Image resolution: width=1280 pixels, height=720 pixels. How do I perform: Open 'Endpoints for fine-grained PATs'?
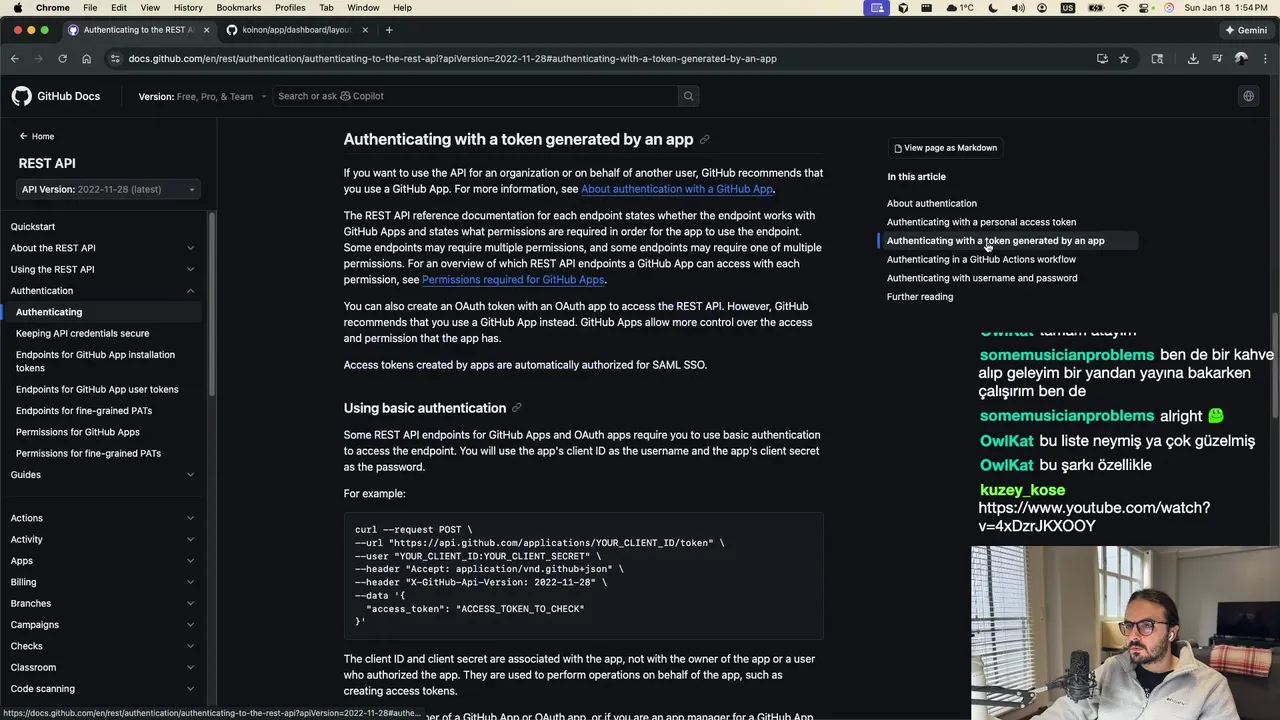click(84, 411)
